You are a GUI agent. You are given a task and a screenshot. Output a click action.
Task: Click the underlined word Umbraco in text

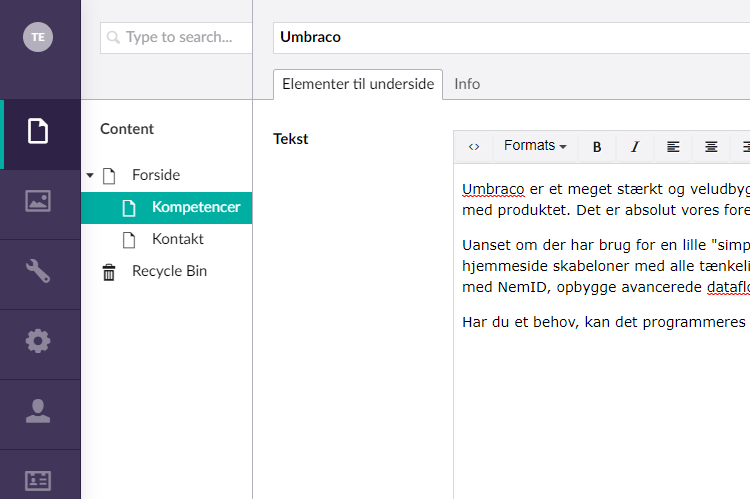493,189
